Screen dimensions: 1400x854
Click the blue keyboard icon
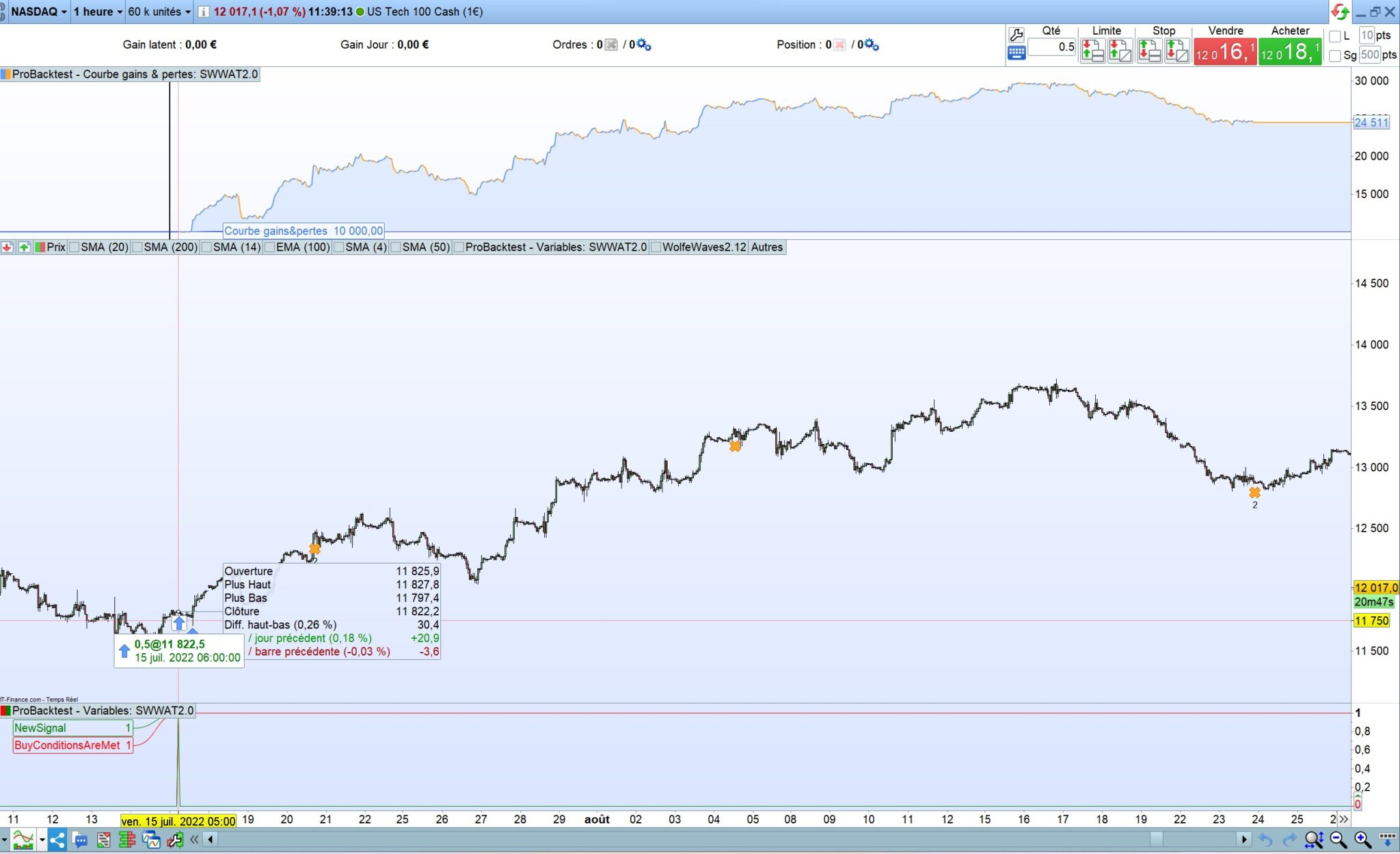click(x=1016, y=53)
